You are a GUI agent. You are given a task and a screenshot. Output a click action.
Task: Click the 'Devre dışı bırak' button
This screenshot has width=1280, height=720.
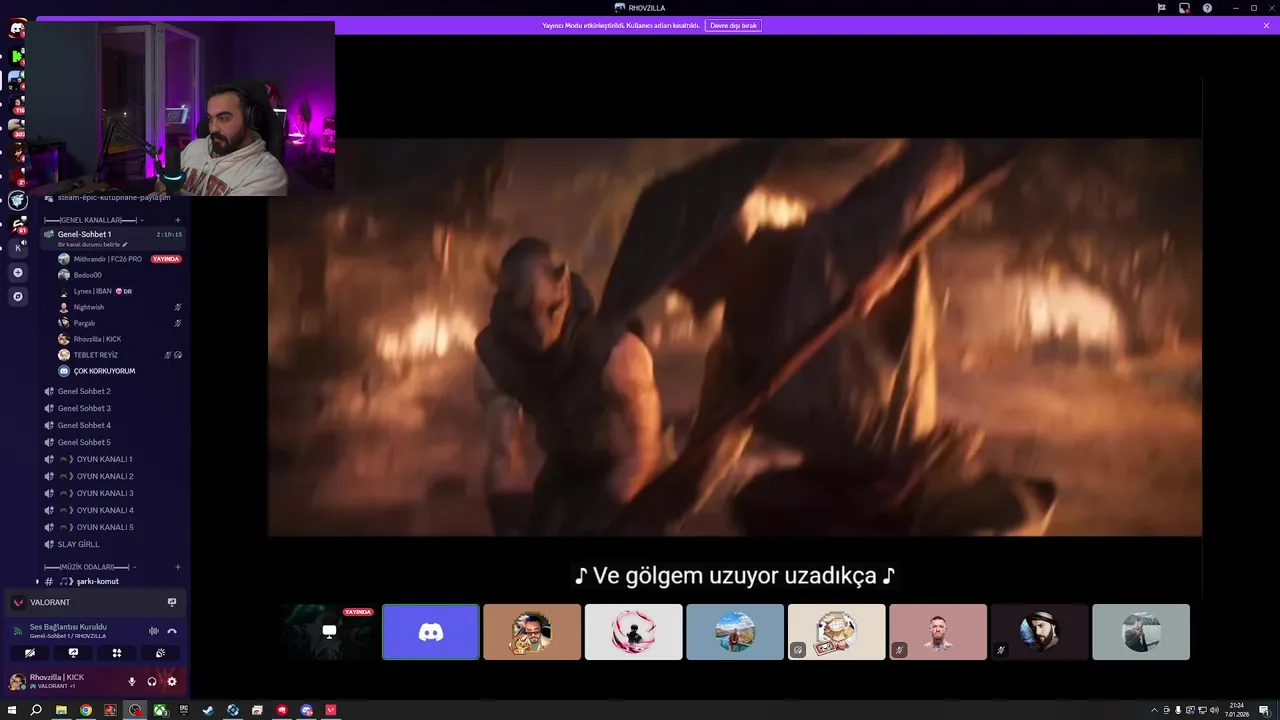pyautogui.click(x=733, y=25)
